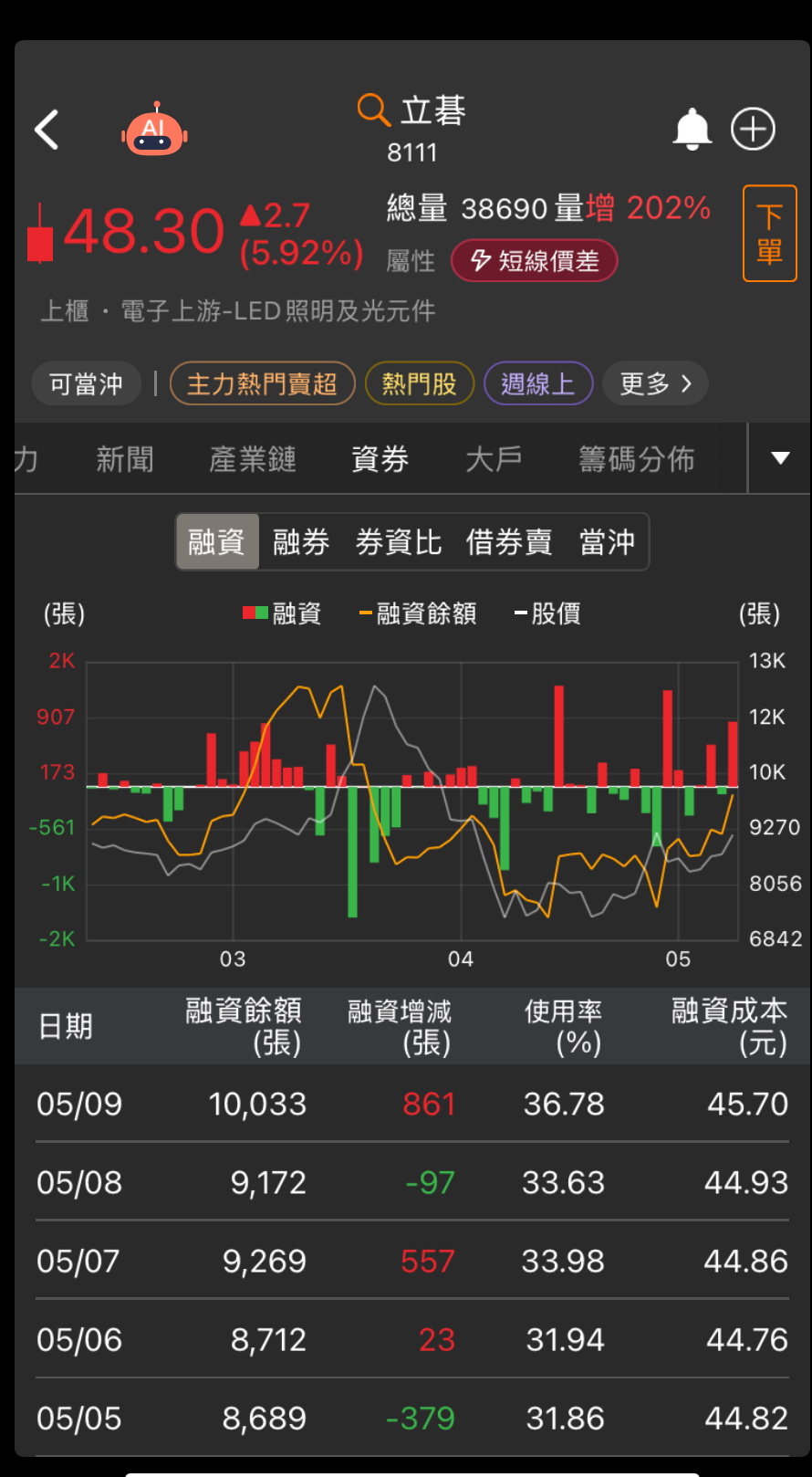Tap the 861 margin change value
Viewport: 812px width, 1477px height.
429,1104
